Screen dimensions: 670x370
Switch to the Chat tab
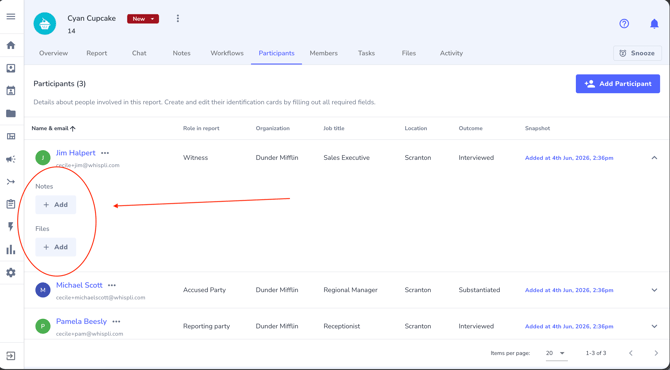pyautogui.click(x=139, y=53)
